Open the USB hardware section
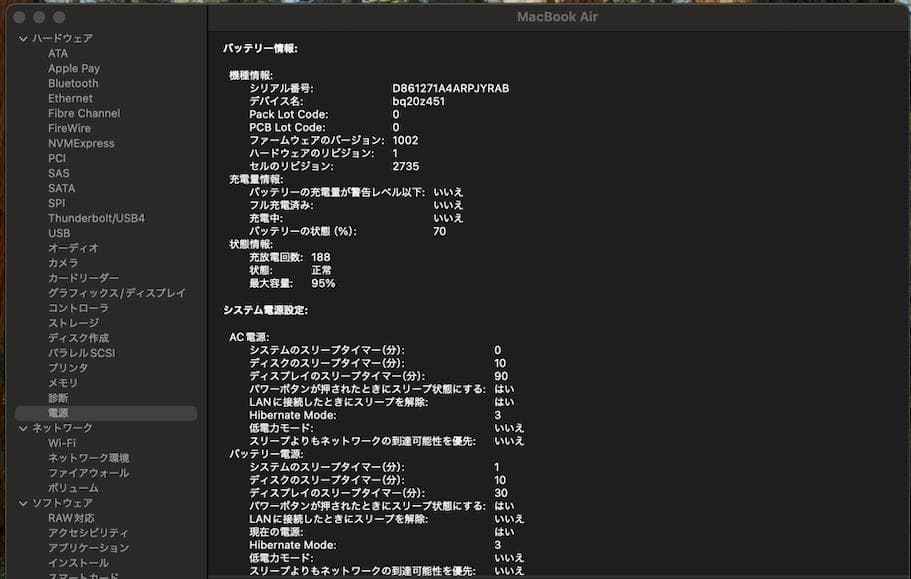 [61, 233]
